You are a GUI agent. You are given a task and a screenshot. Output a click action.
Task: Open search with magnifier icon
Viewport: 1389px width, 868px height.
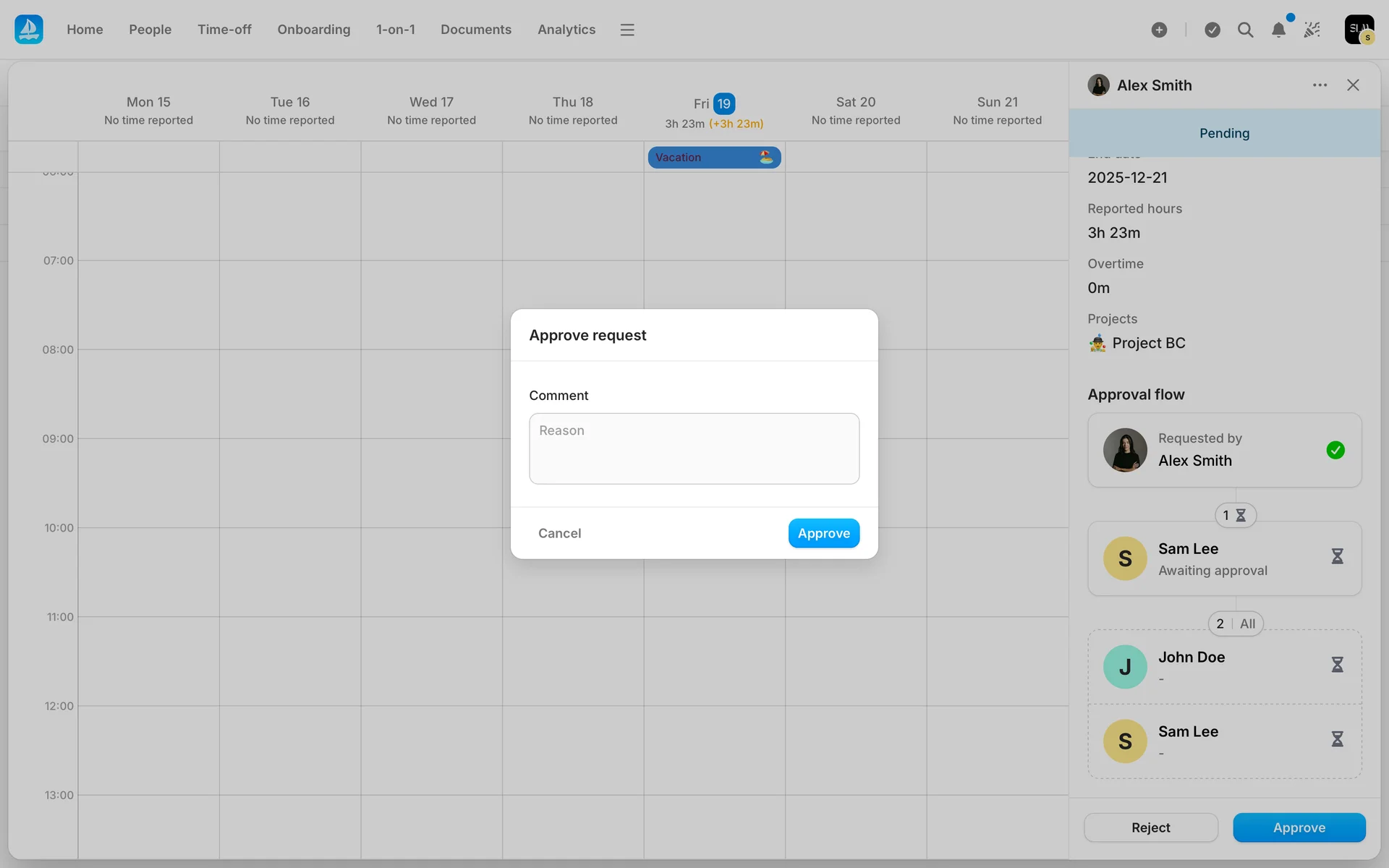(1245, 30)
